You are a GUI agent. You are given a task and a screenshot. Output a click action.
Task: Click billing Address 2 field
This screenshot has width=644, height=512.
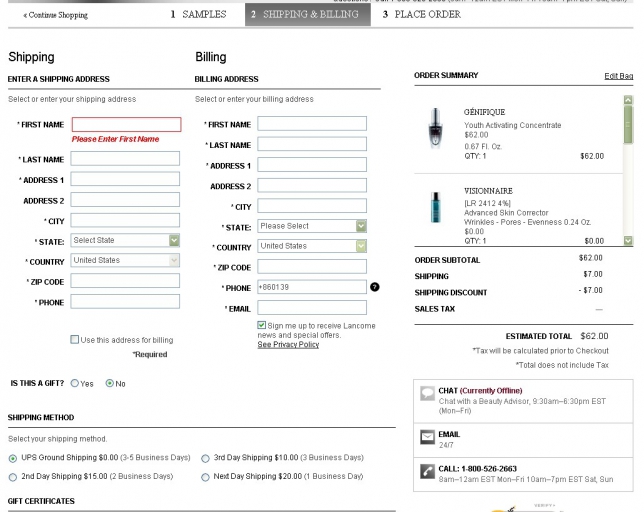coord(312,185)
